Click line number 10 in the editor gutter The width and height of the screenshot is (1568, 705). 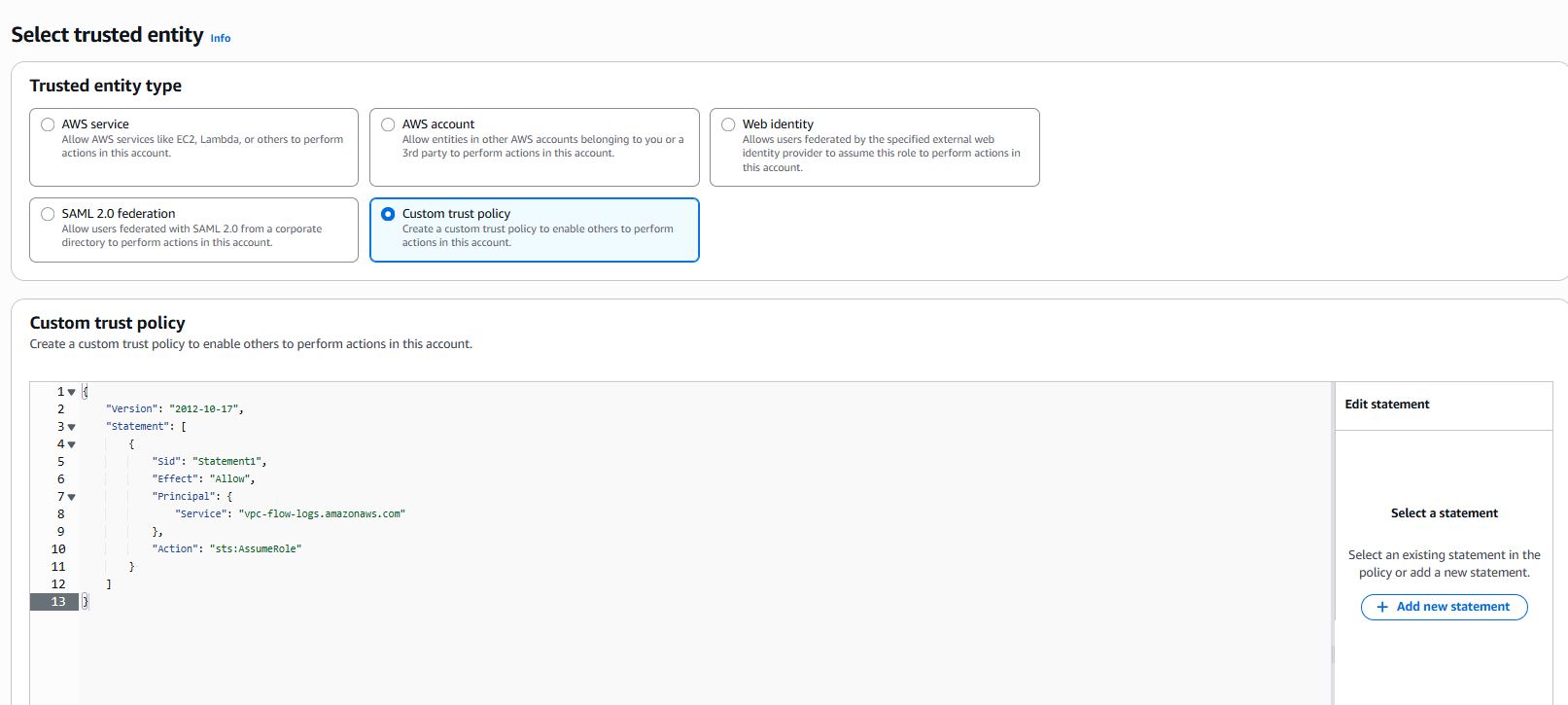(x=58, y=549)
